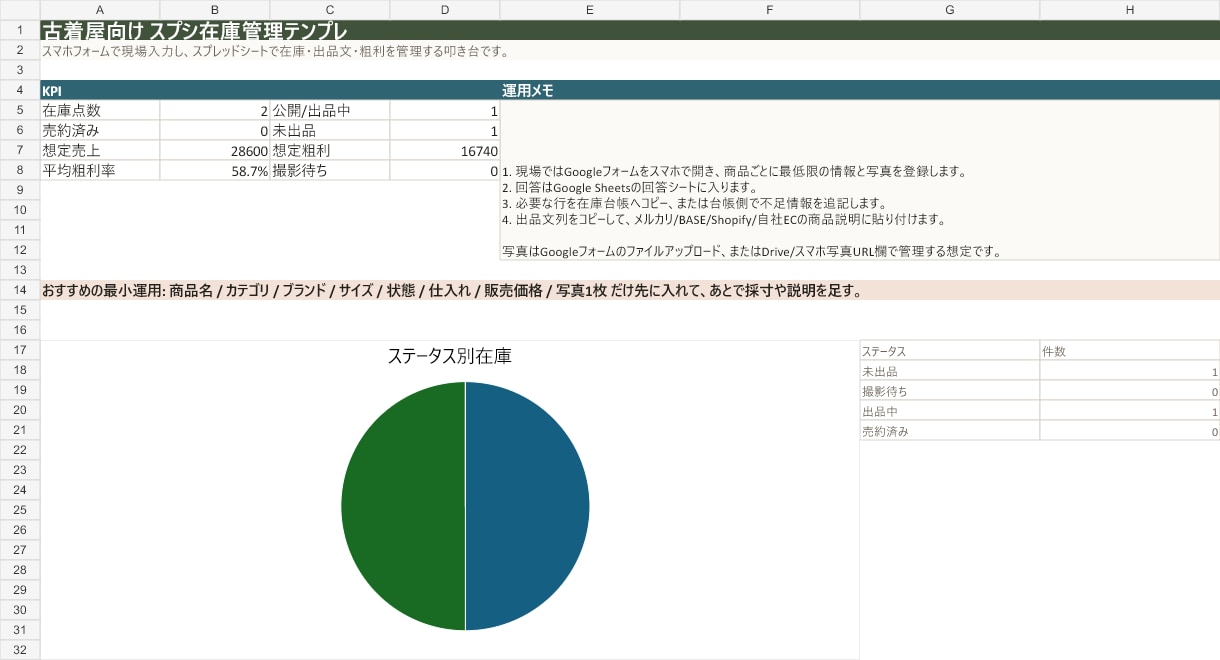This screenshot has height=660, width=1220.
Task: Click 出品中 in the status table
Action: [x=950, y=410]
